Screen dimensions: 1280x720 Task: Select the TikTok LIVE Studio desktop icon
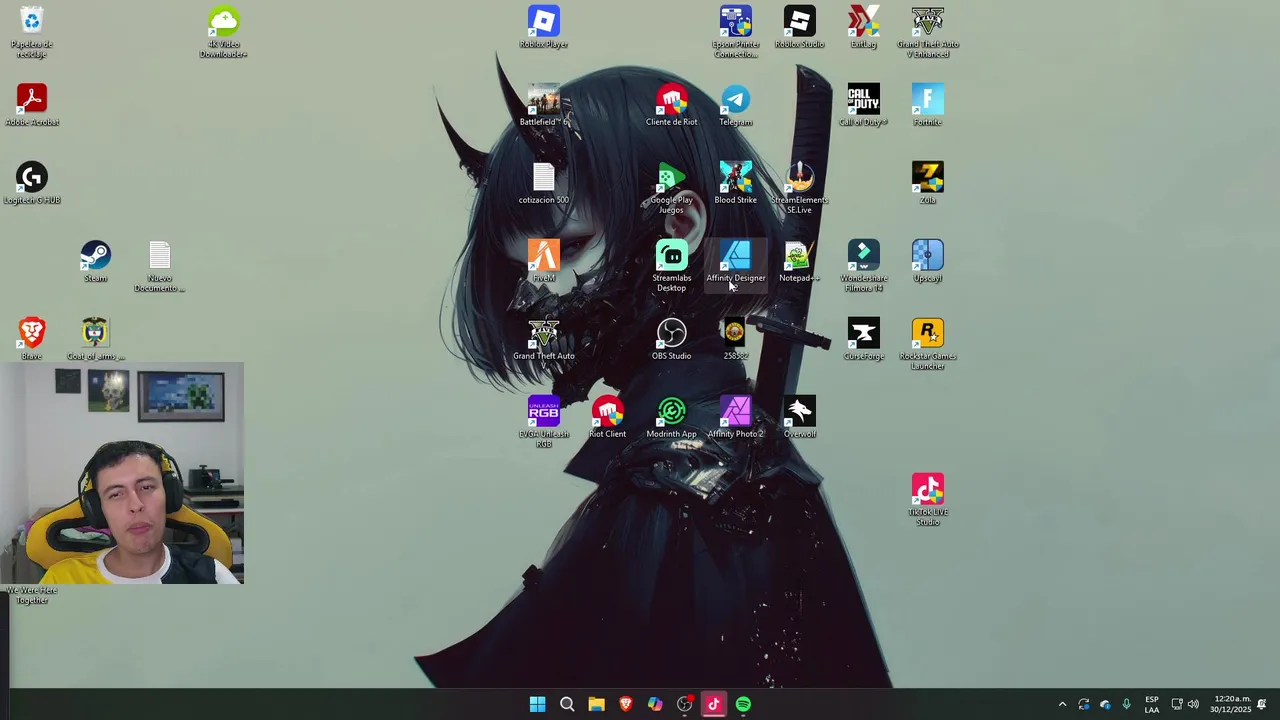[928, 500]
